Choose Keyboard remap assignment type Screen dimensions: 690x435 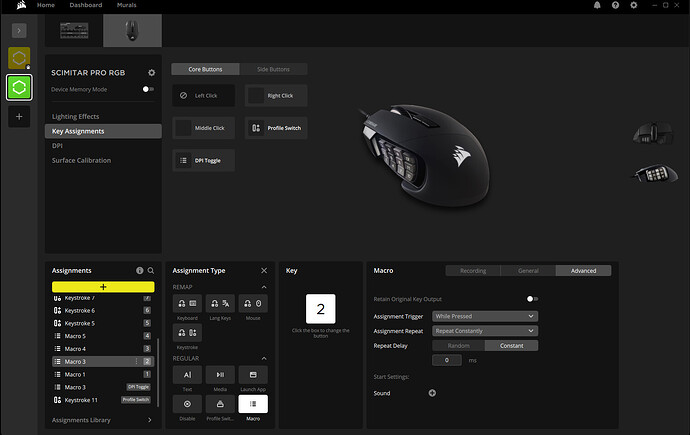click(187, 303)
